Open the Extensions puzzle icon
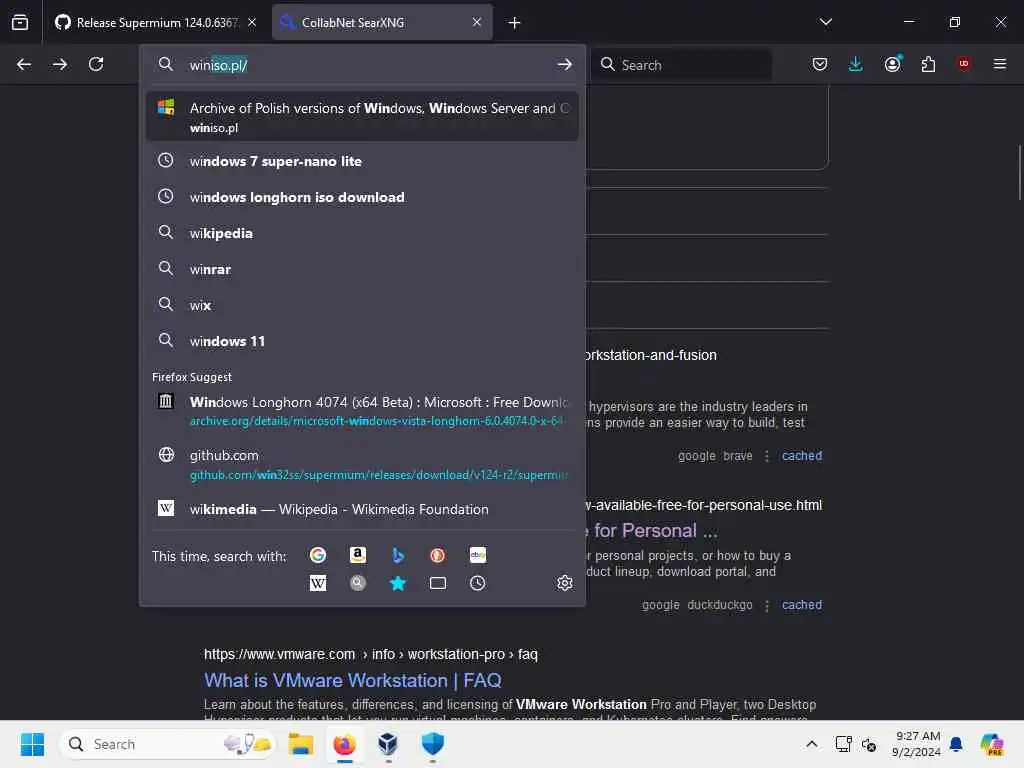 tap(928, 64)
